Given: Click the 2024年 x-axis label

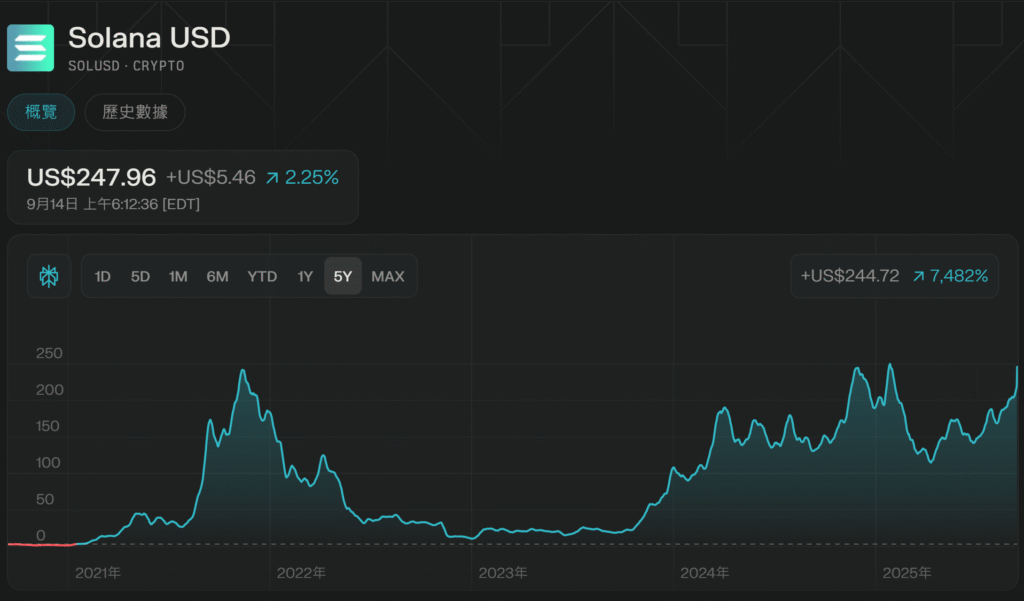Looking at the screenshot, I should click(x=705, y=573).
